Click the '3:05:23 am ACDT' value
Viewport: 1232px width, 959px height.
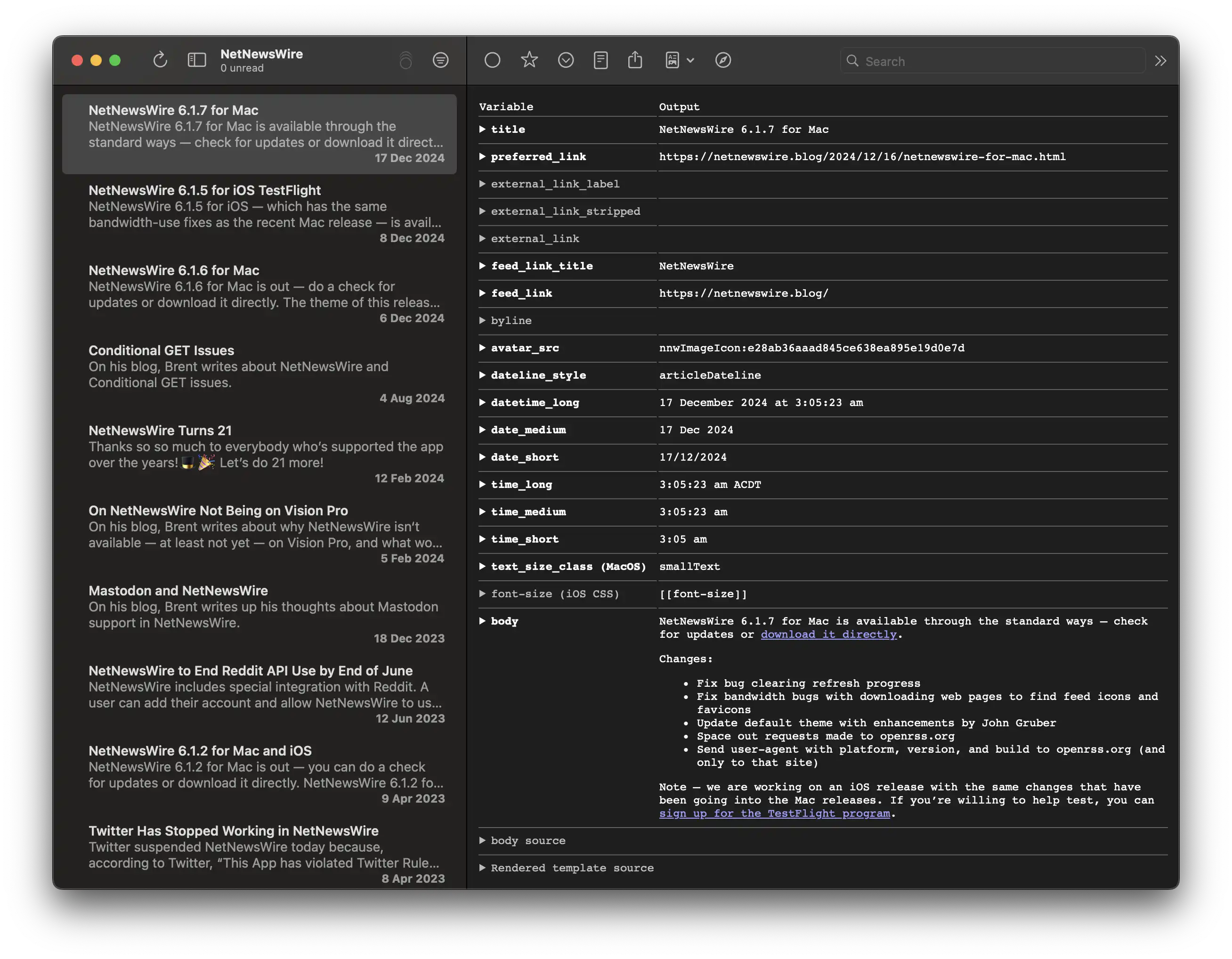(710, 485)
